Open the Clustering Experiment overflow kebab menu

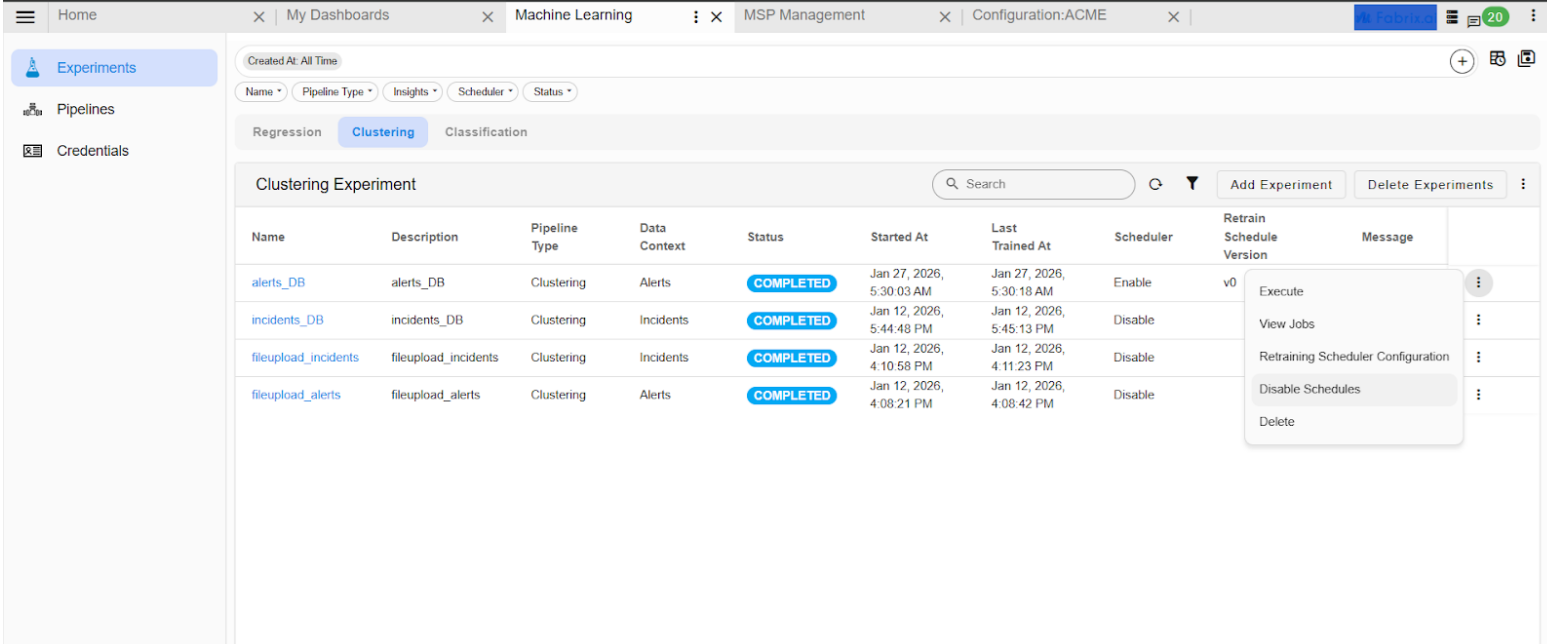pyautogui.click(x=1524, y=184)
